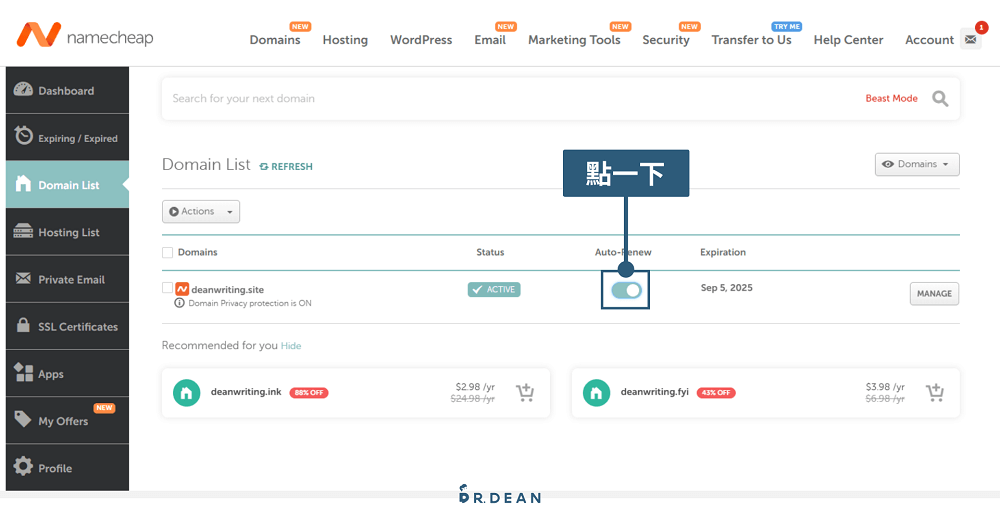This screenshot has width=1000, height=520.
Task: Click the Refresh domain list icon
Action: click(x=264, y=166)
